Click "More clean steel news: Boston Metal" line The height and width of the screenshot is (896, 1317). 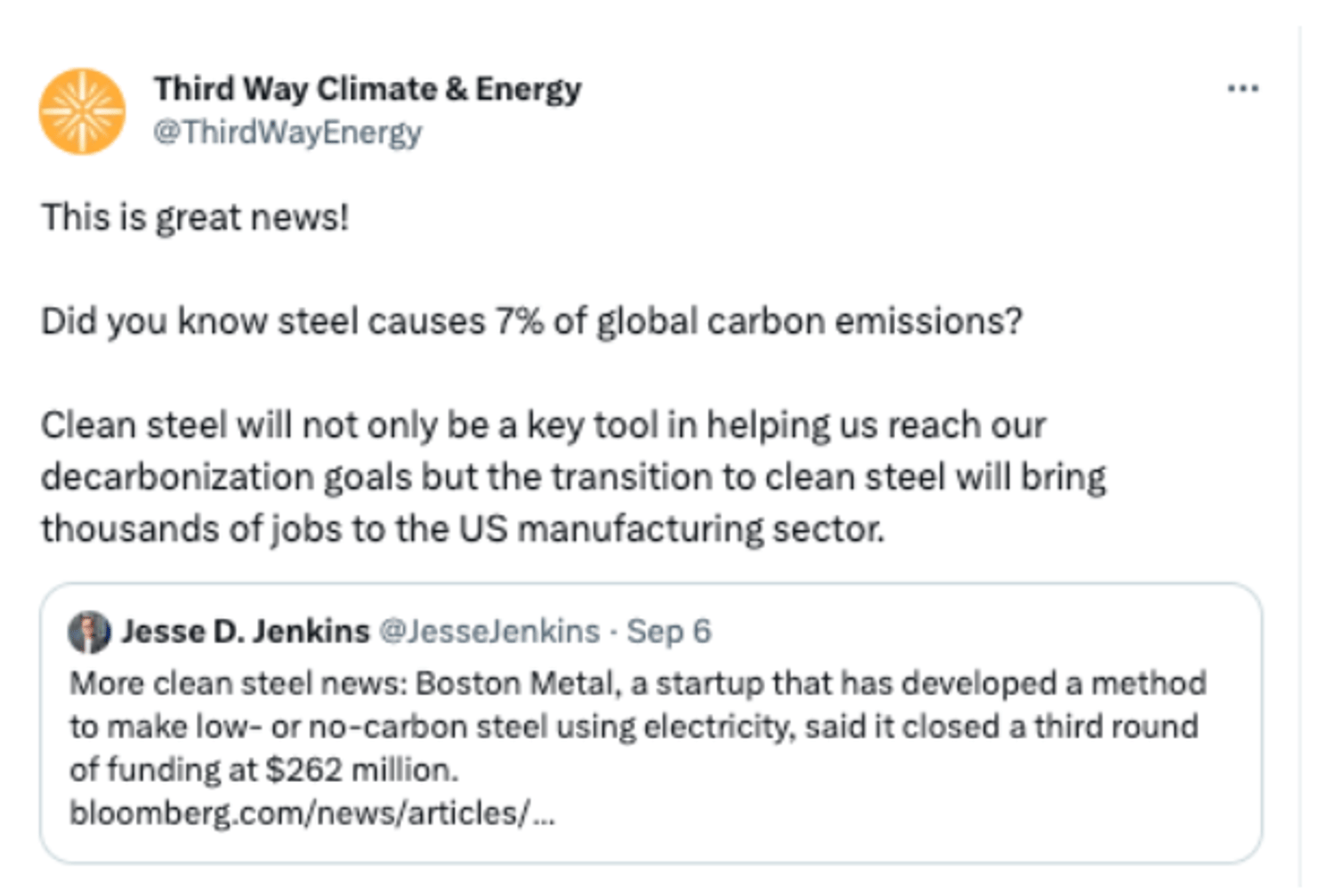tap(637, 683)
